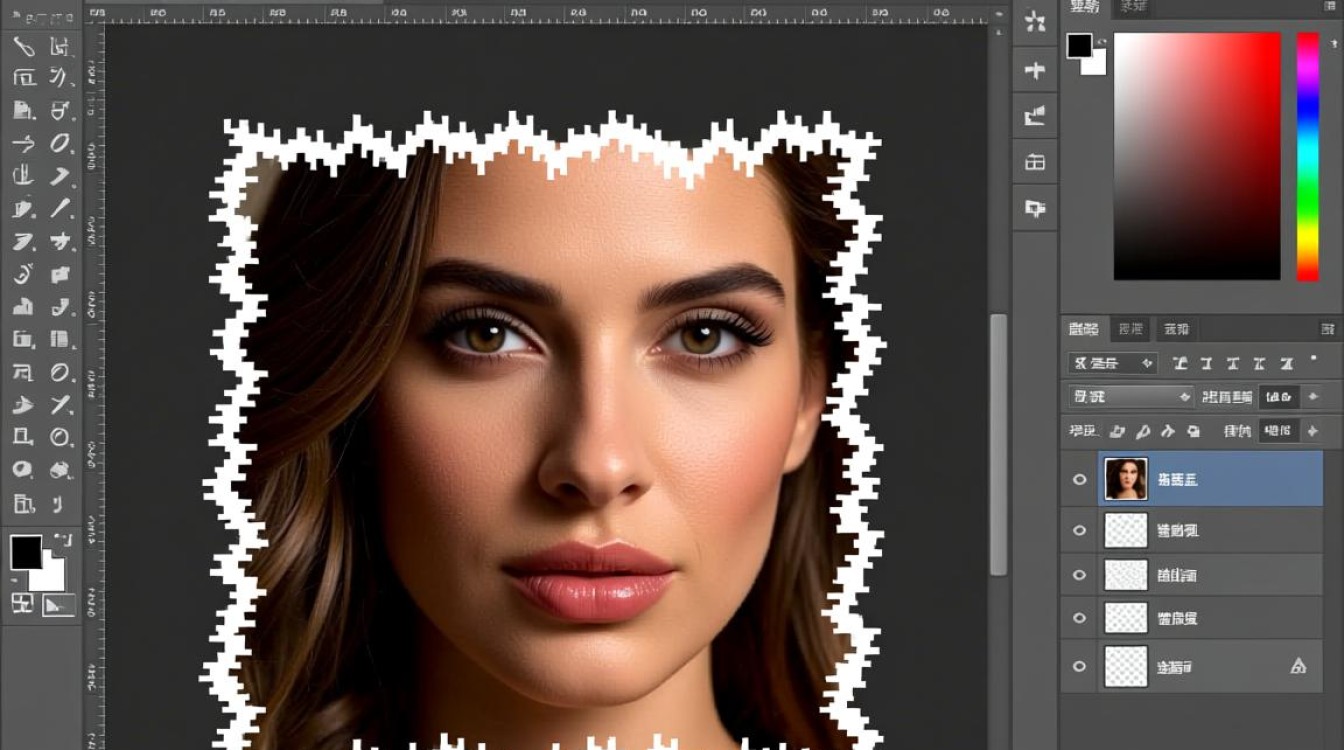Open the Layers panel menu button at top right

pos(1327,328)
